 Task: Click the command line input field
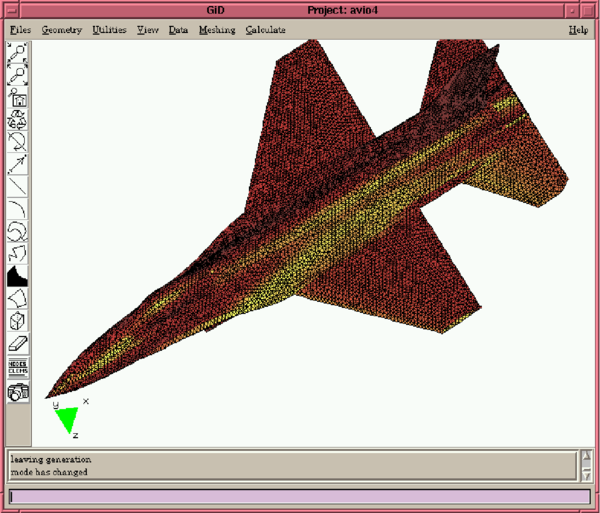click(299, 496)
